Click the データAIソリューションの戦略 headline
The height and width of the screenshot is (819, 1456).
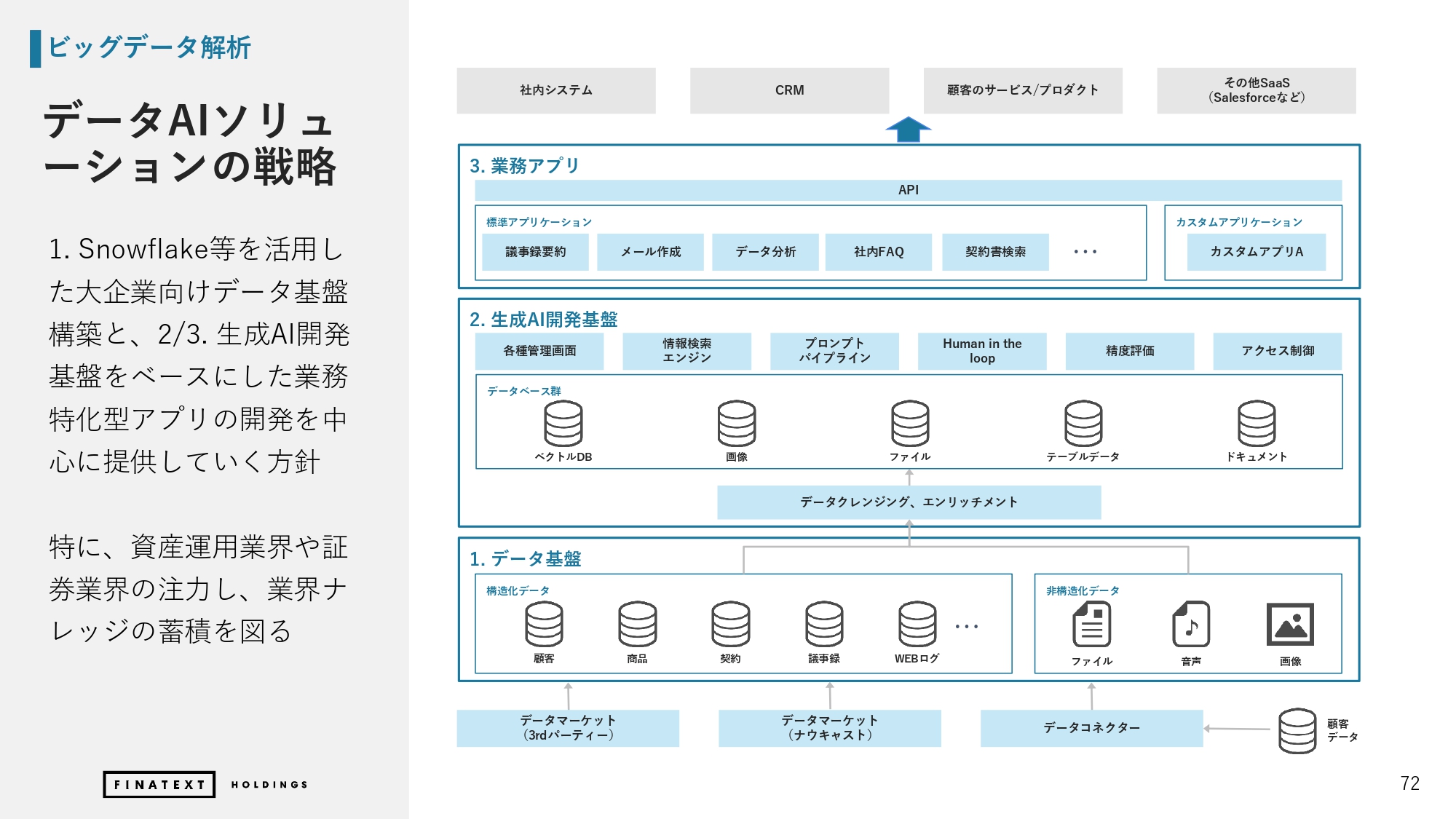(189, 143)
